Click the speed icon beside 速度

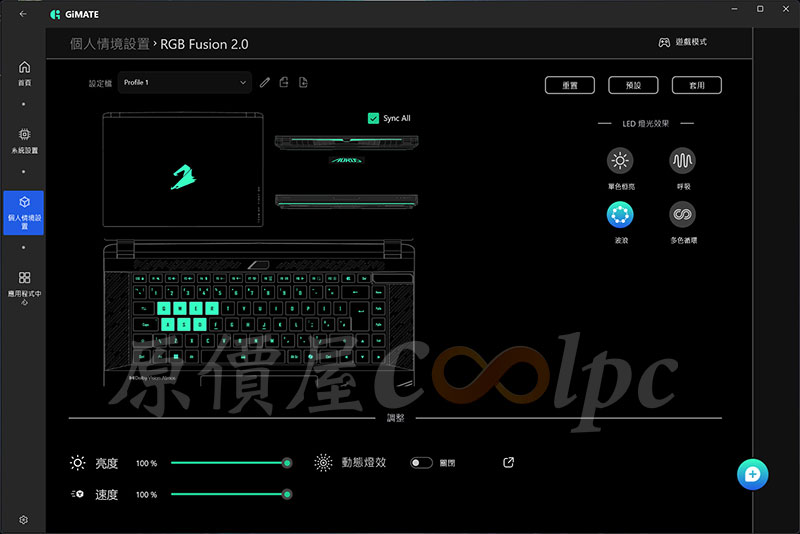tap(78, 494)
